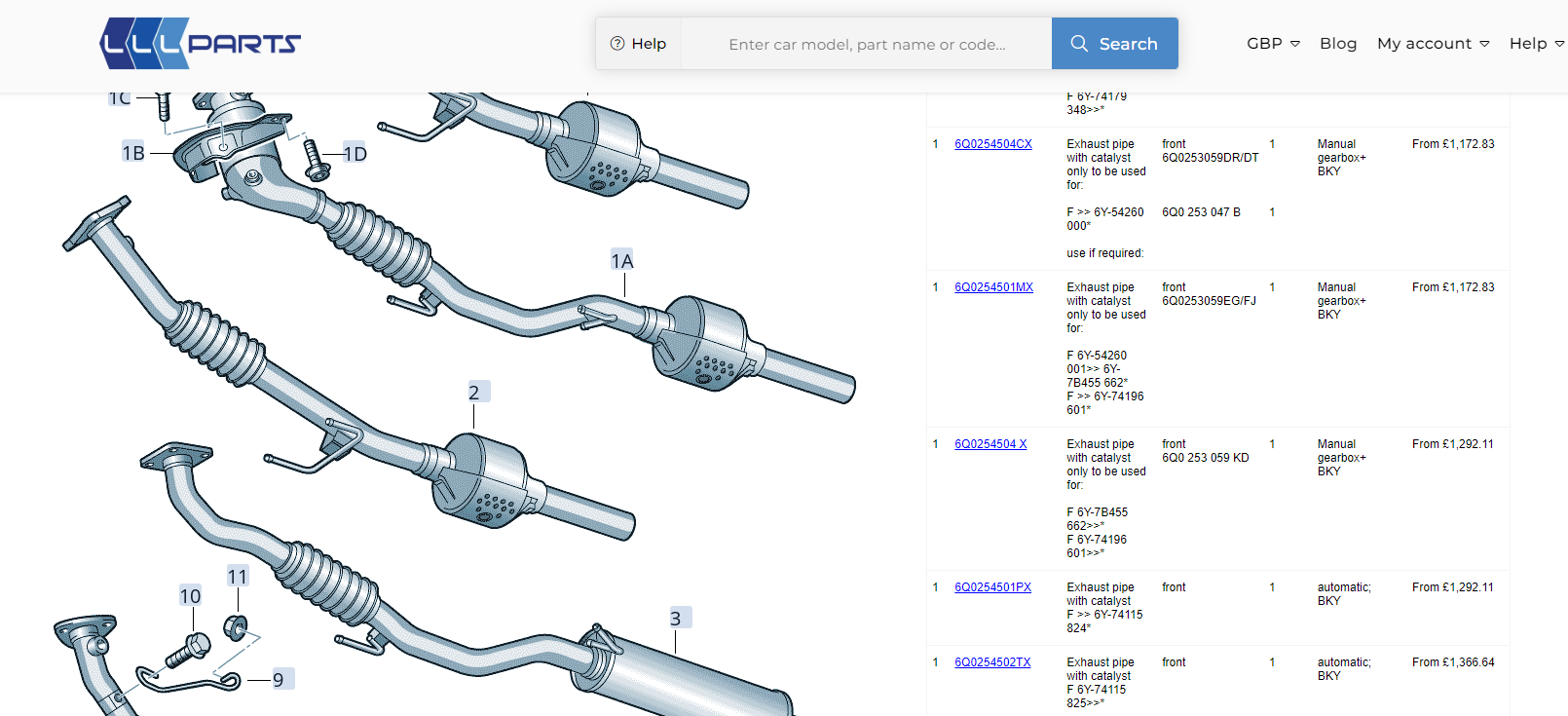Open part link 6Q0254502TX
Screen dimensions: 1568x716
point(991,662)
